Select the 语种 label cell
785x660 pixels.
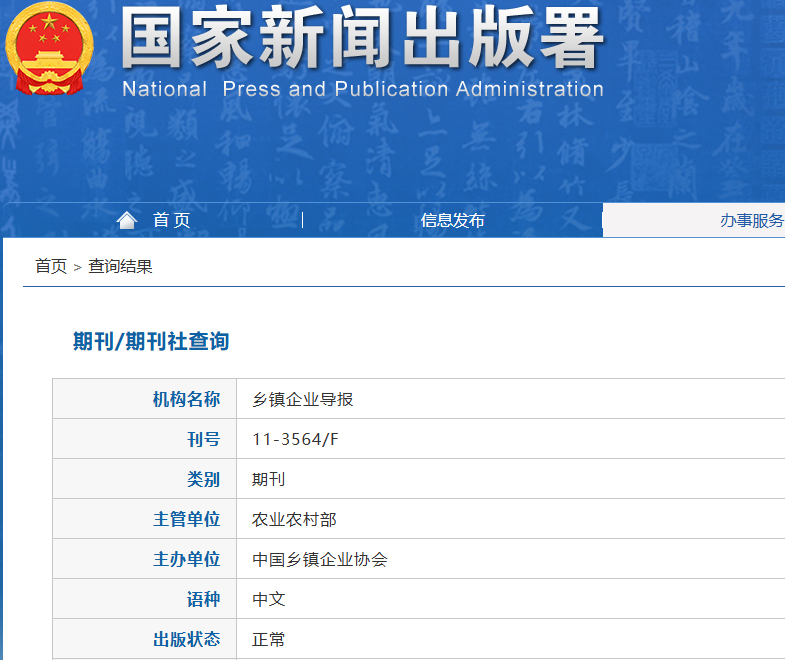145,599
